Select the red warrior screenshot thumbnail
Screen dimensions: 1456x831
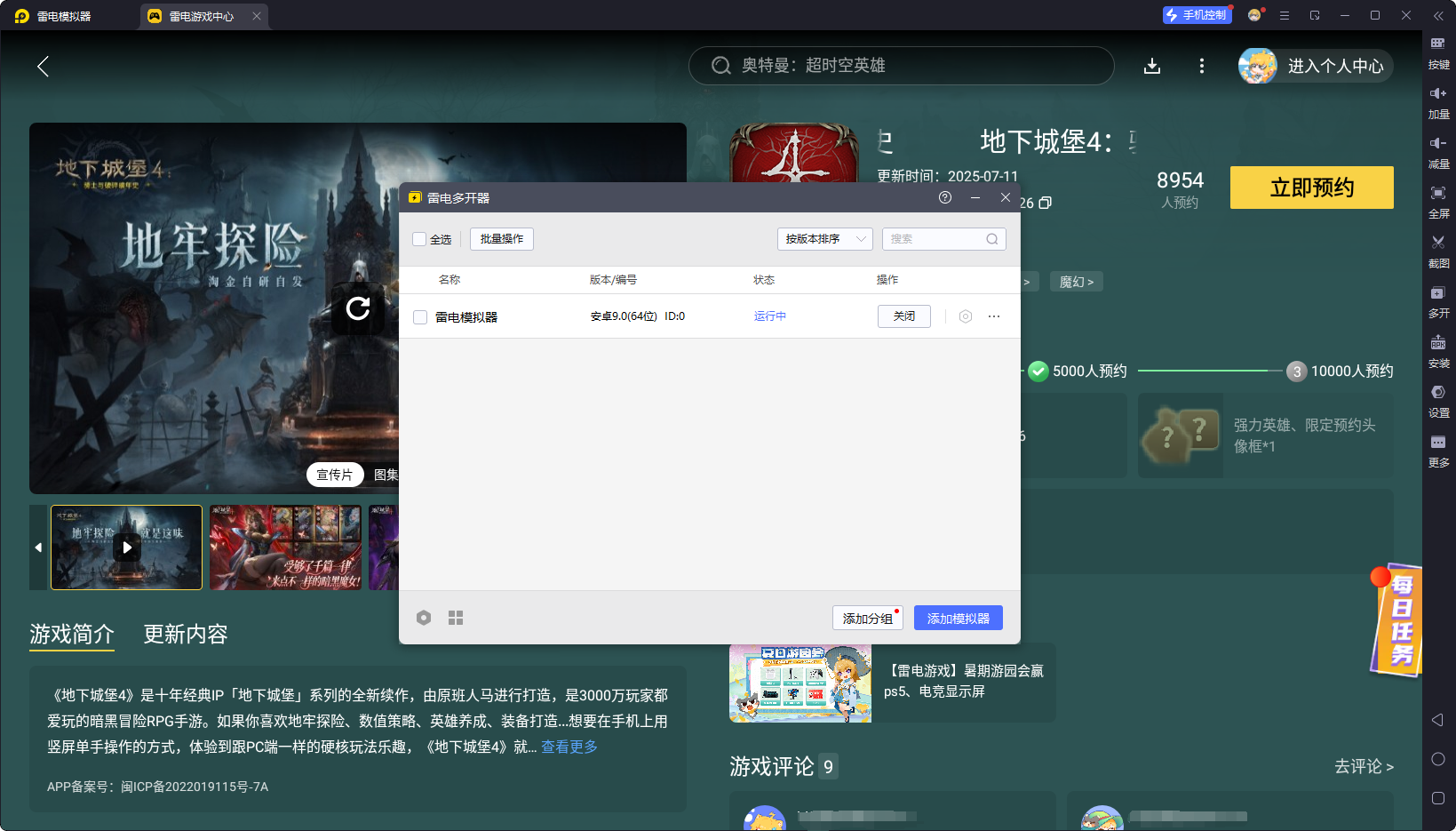pyautogui.click(x=286, y=547)
